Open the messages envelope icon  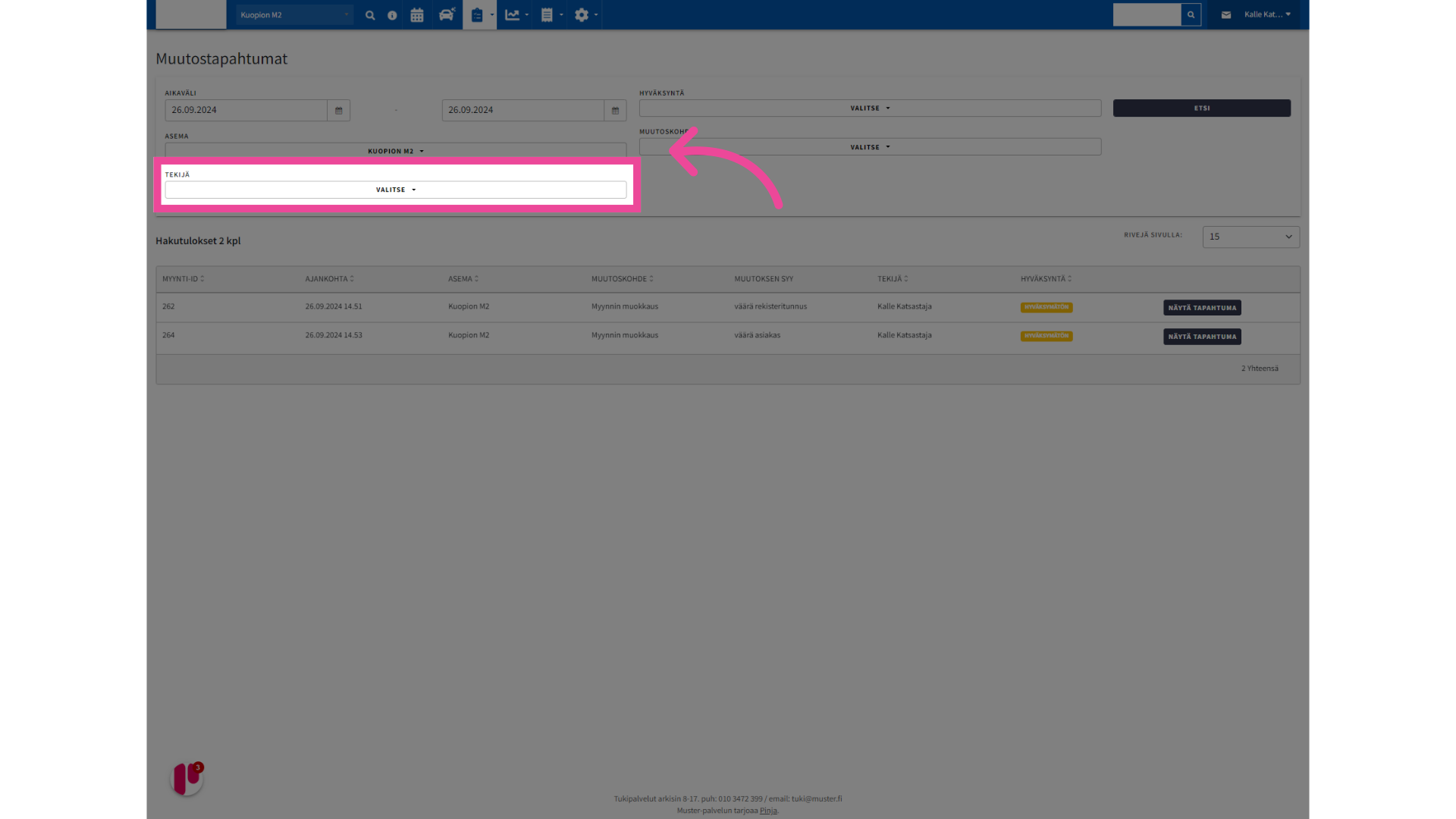coord(1226,14)
